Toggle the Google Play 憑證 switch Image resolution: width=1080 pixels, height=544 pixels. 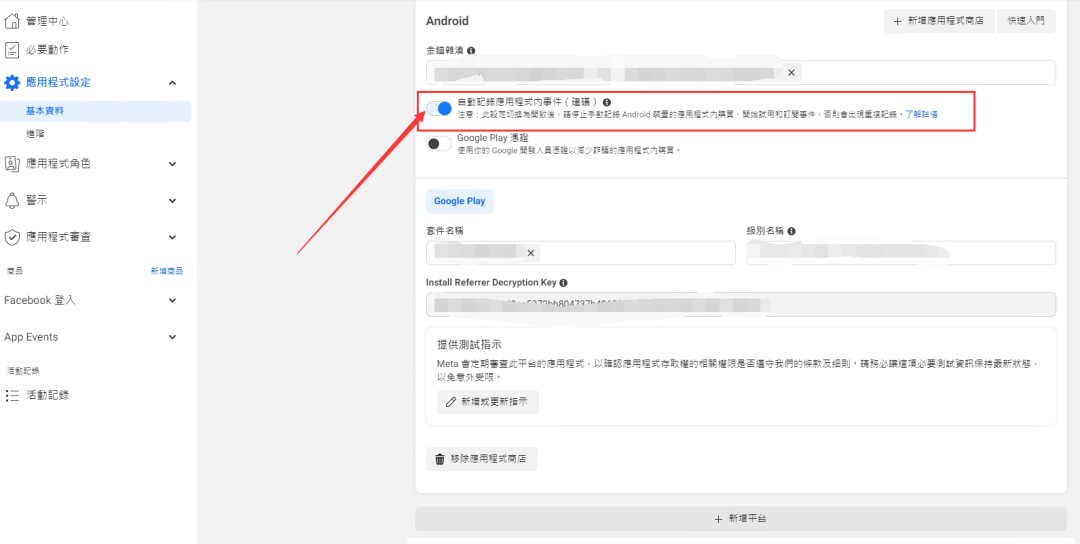pyautogui.click(x=439, y=143)
